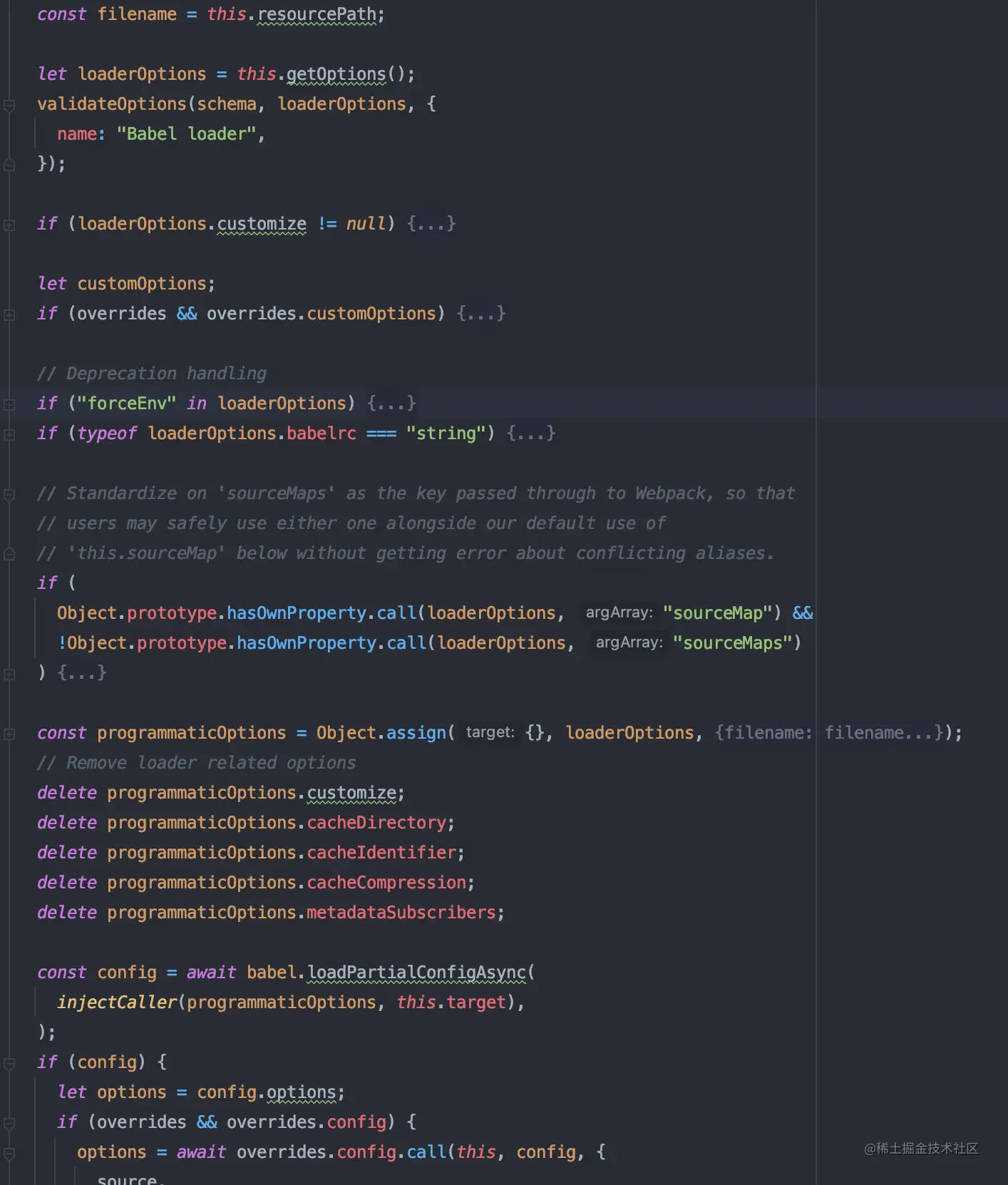Expand folded {...} after babelrc === "string"

pos(531,434)
